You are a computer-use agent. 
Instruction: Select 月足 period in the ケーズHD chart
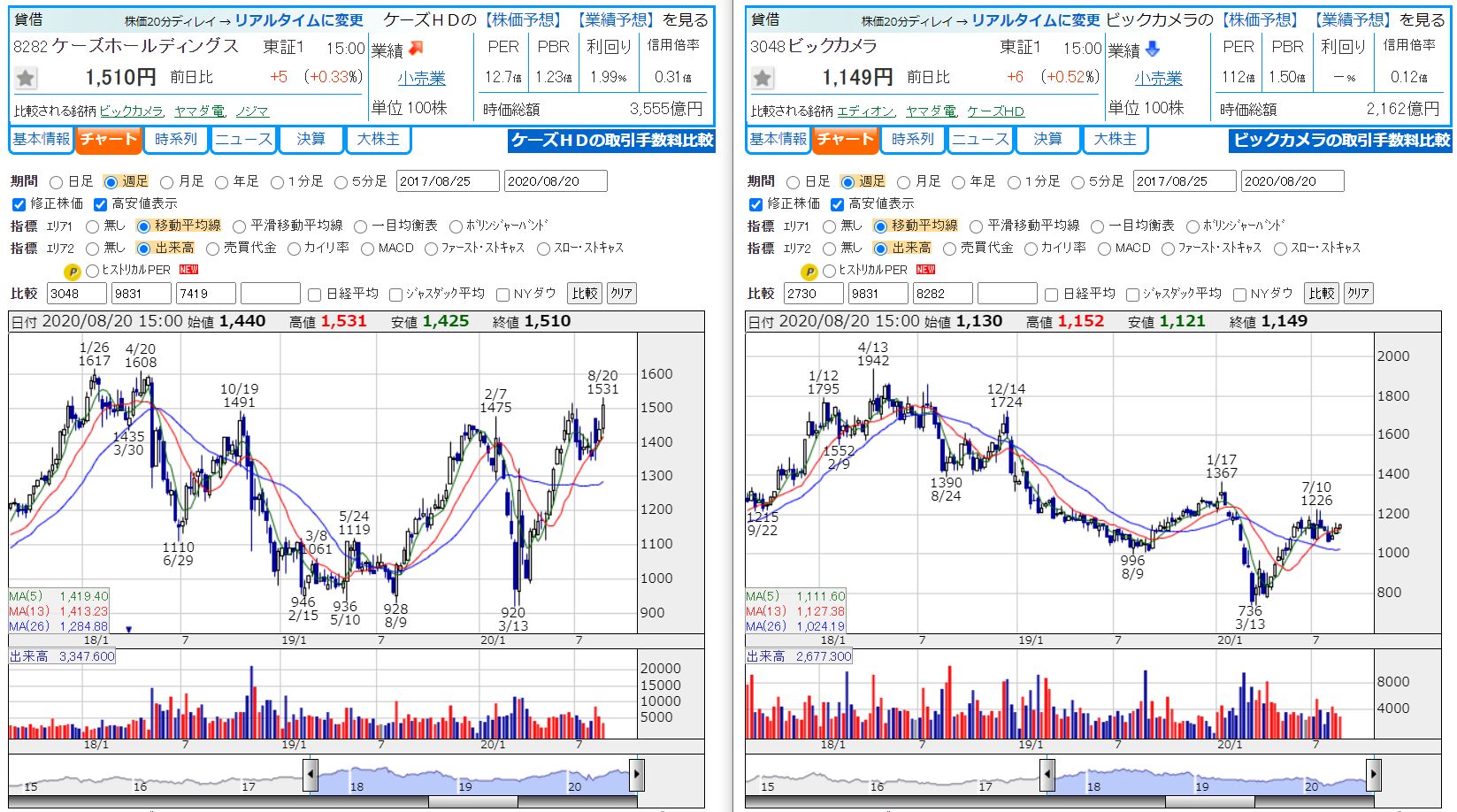167,182
